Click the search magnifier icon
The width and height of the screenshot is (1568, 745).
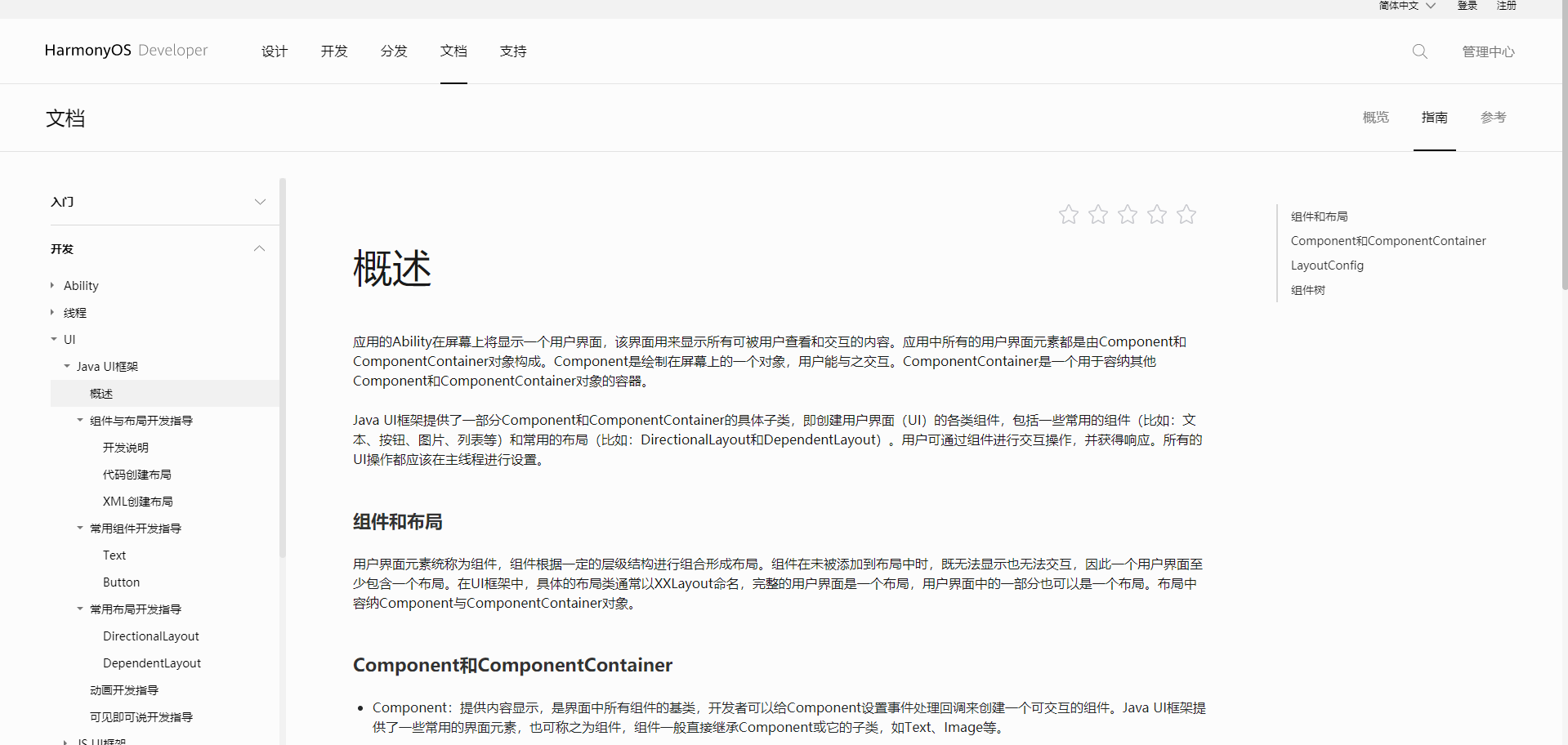click(1419, 51)
